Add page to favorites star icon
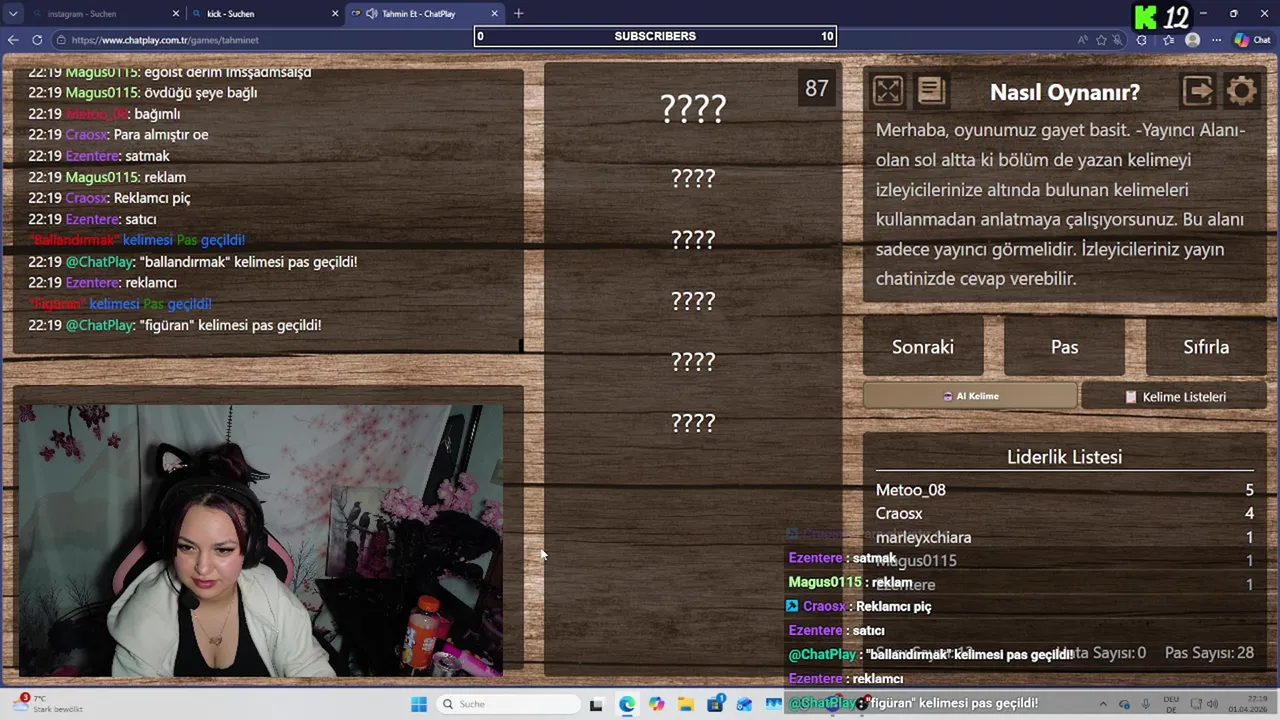This screenshot has width=1280, height=720. click(1101, 40)
